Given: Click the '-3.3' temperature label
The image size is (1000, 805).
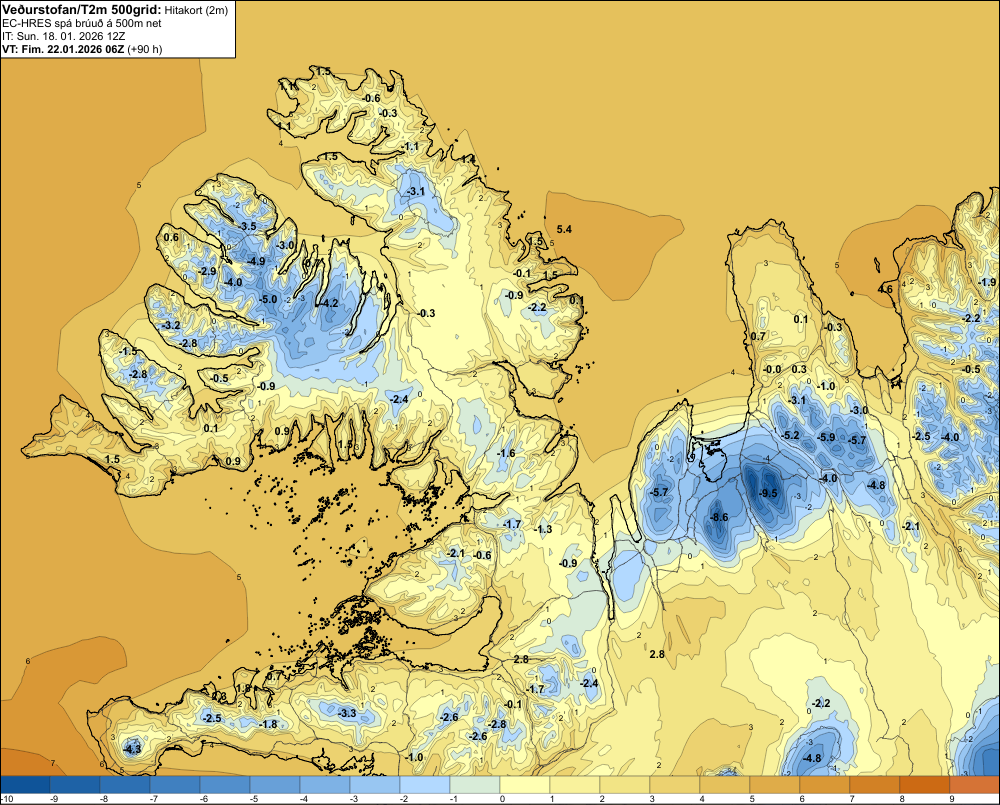Looking at the screenshot, I should [x=347, y=713].
